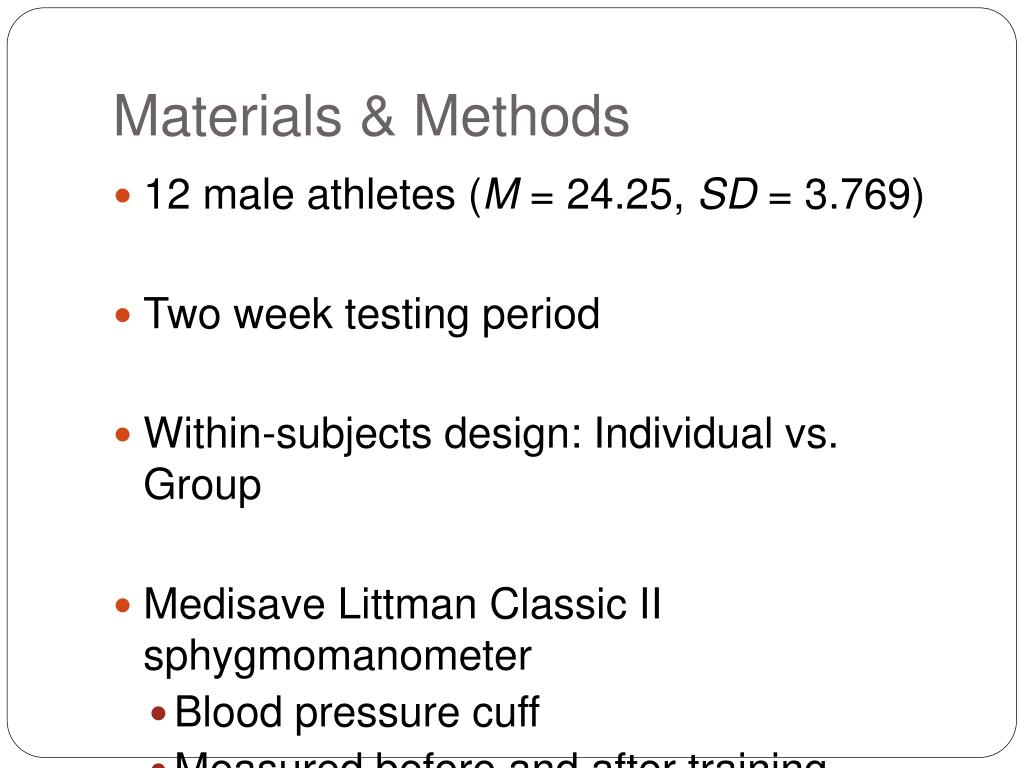Click the ampersand in the title

click(377, 116)
